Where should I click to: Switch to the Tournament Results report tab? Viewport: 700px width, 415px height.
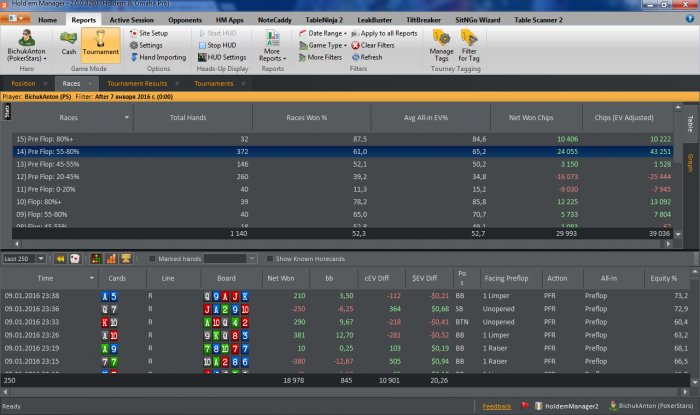point(137,83)
